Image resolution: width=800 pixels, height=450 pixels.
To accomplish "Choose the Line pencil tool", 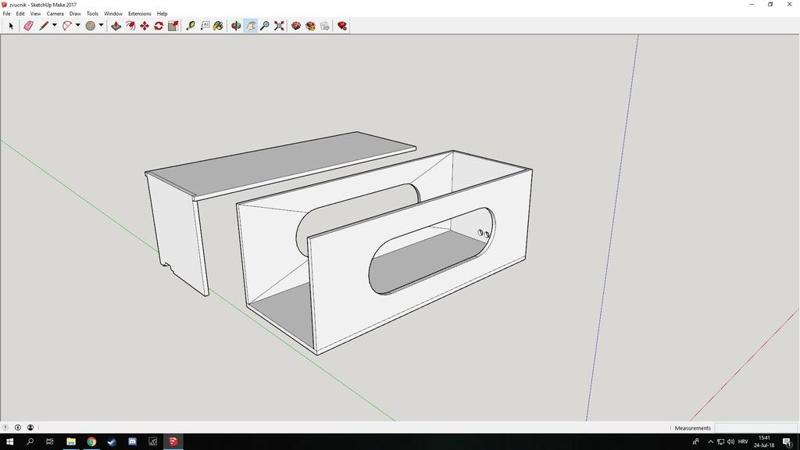I will [44, 26].
